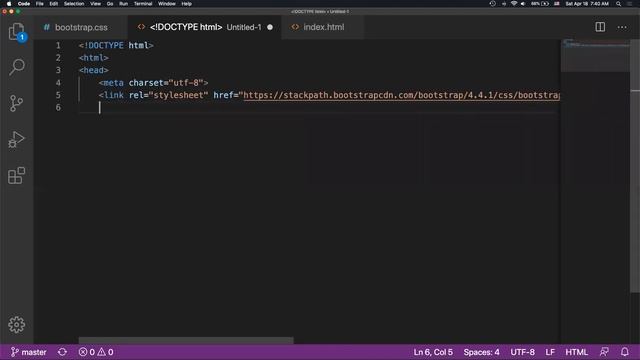
Task: Click the Time Machine menu bar icon
Action: click(493, 4)
